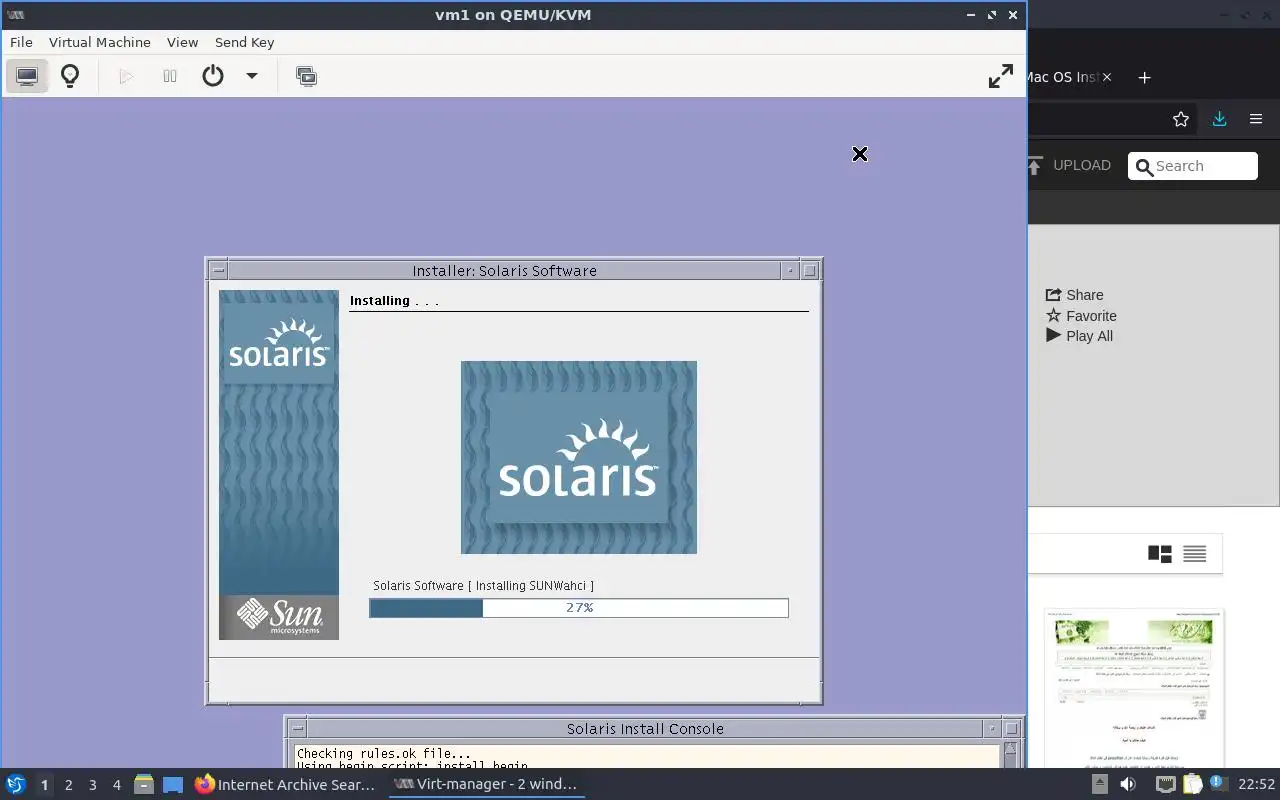Switch VM viewer to fullscreen
Viewport: 1280px width, 800px height.
click(1001, 76)
